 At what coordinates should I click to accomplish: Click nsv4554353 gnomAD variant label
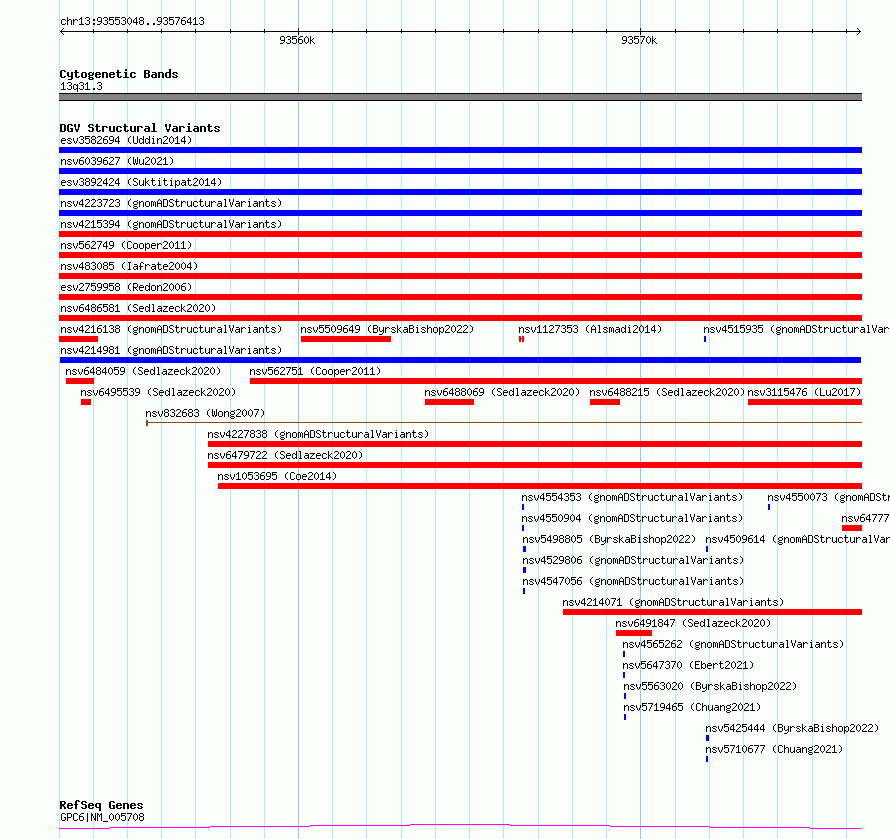pos(632,497)
